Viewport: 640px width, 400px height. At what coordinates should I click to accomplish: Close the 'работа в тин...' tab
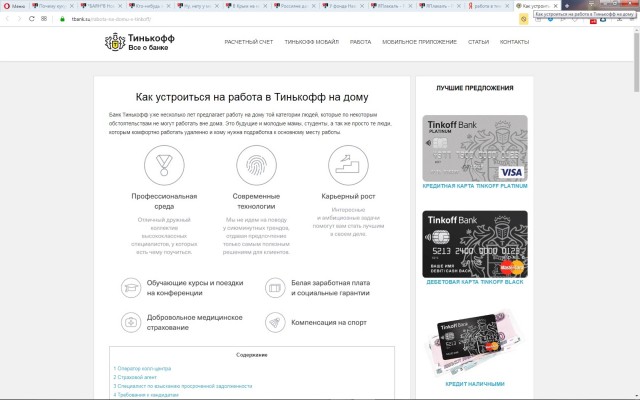point(507,6)
